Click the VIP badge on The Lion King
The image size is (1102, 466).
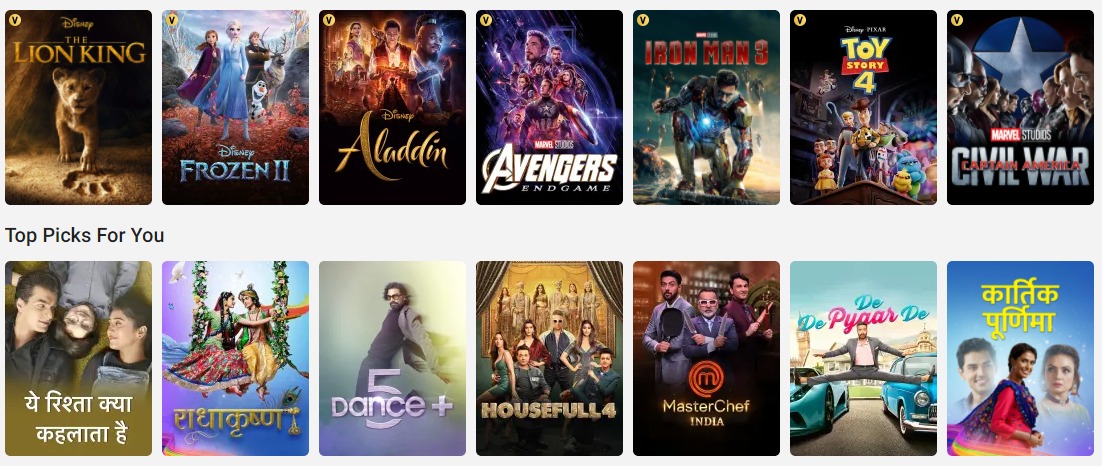15,20
